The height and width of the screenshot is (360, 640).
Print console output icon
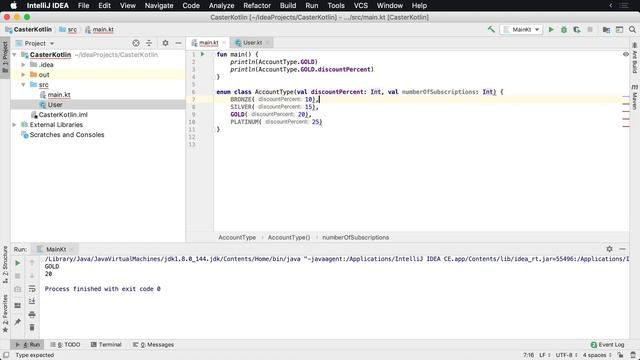click(x=32, y=314)
